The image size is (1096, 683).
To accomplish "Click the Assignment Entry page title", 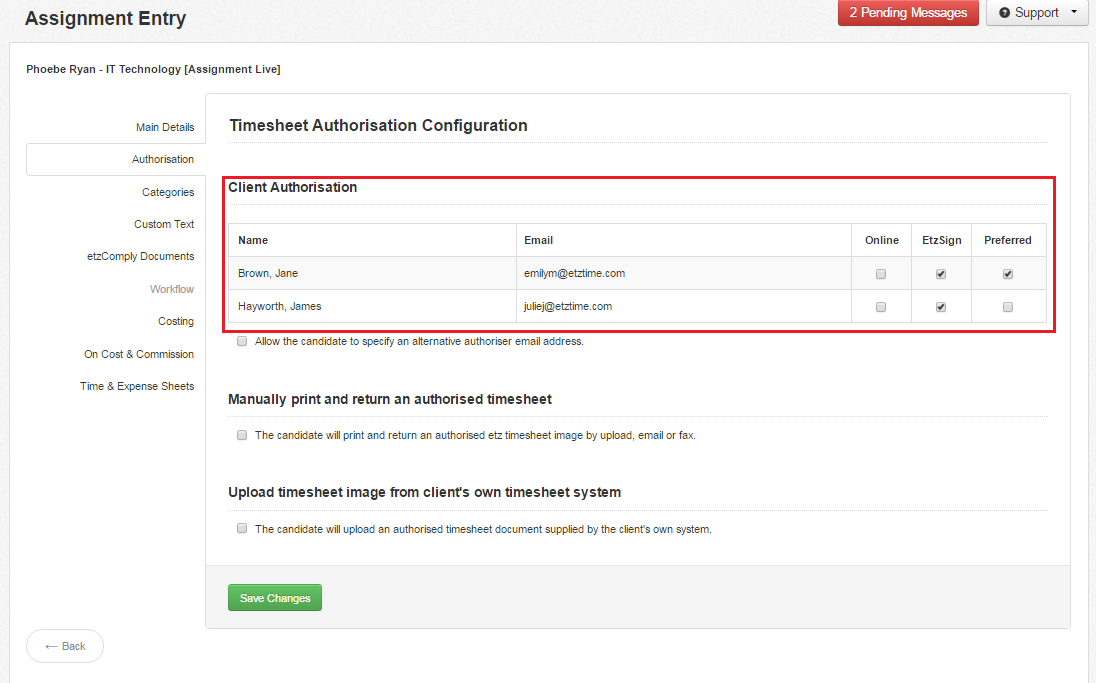I will 106,18.
